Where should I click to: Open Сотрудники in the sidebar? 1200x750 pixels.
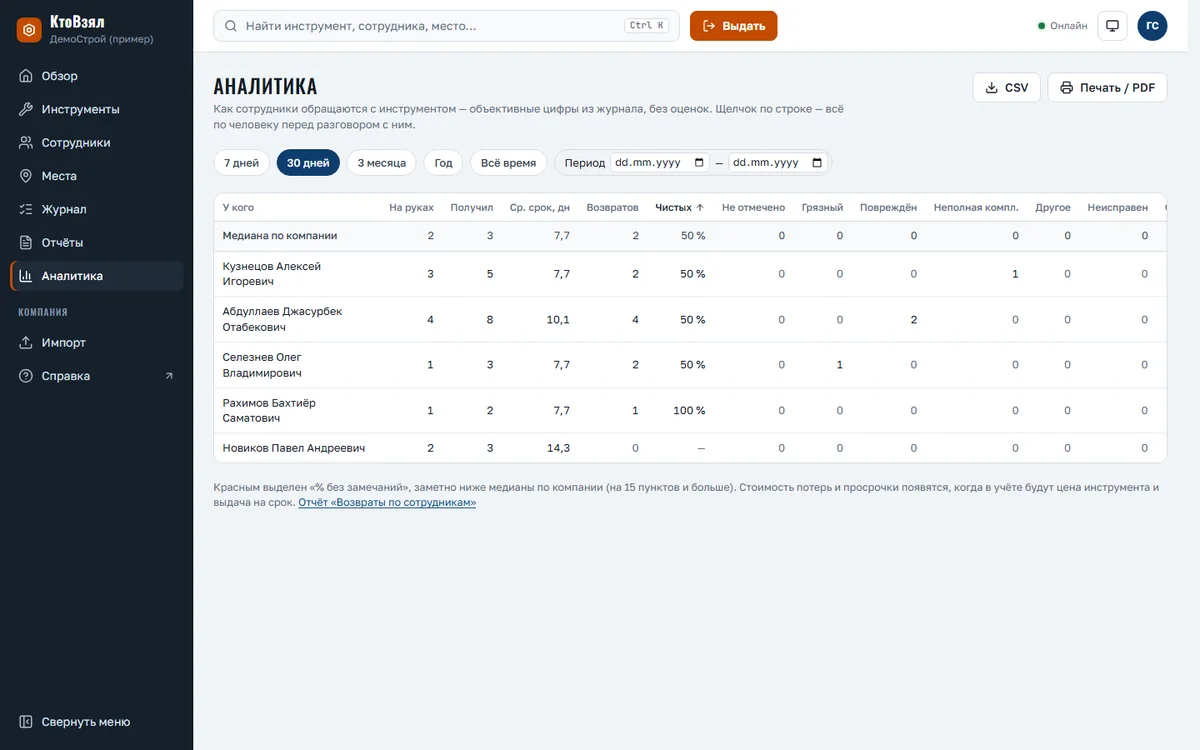[x=97, y=143]
